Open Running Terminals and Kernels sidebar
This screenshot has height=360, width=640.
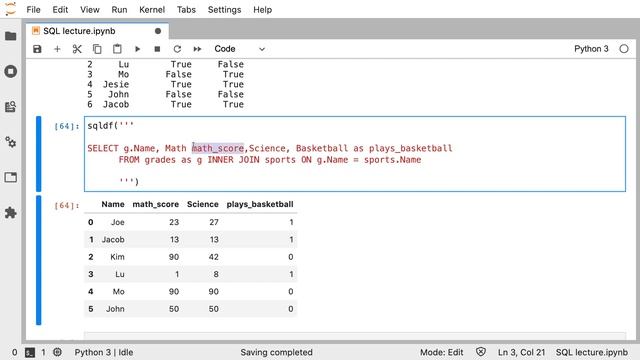pyautogui.click(x=11, y=71)
